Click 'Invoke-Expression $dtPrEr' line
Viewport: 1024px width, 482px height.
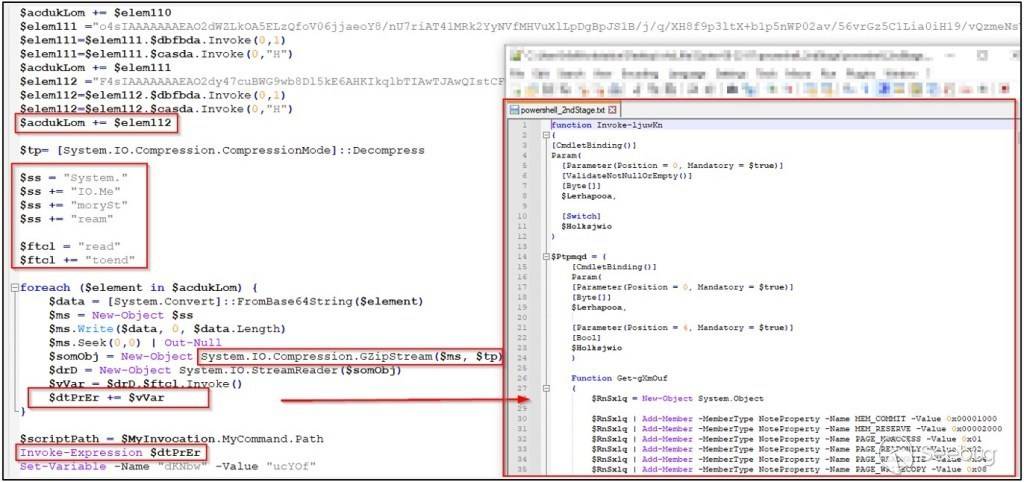click(110, 452)
